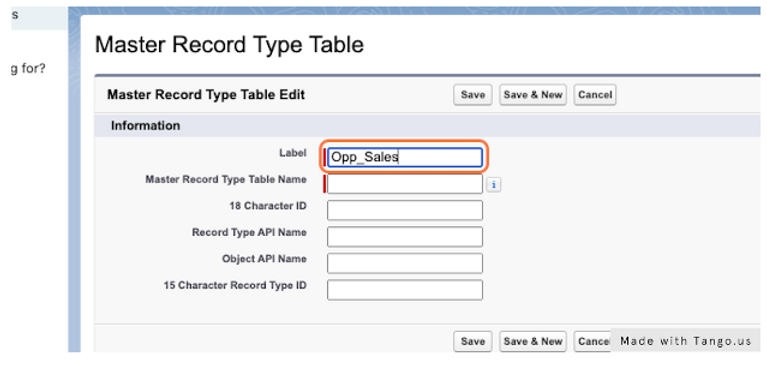The height and width of the screenshot is (365, 767).
Task: Click the Object API Name label text
Action: tap(265, 259)
